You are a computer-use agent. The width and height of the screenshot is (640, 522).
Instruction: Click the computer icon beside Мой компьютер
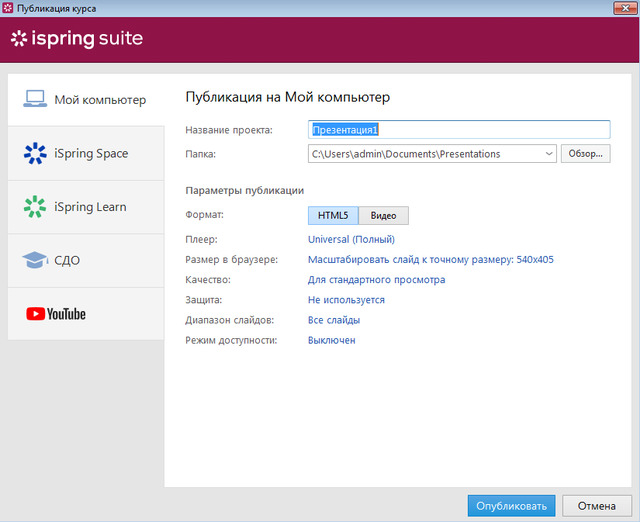tap(35, 99)
